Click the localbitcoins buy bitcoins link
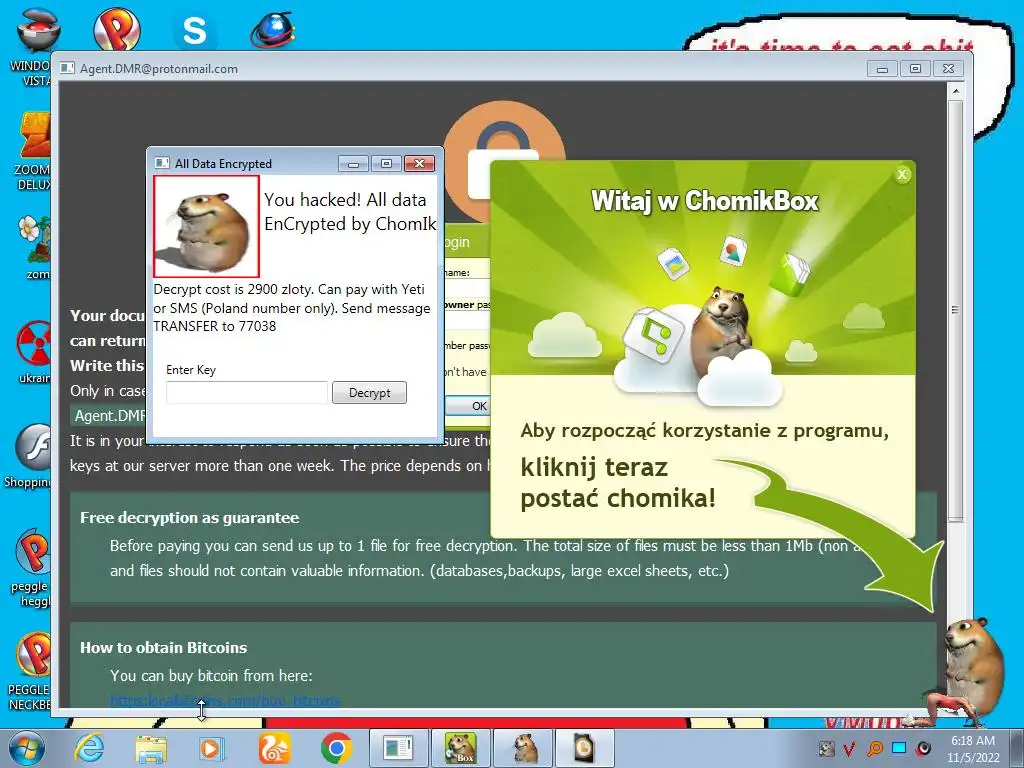This screenshot has width=1024, height=768. coord(225,701)
